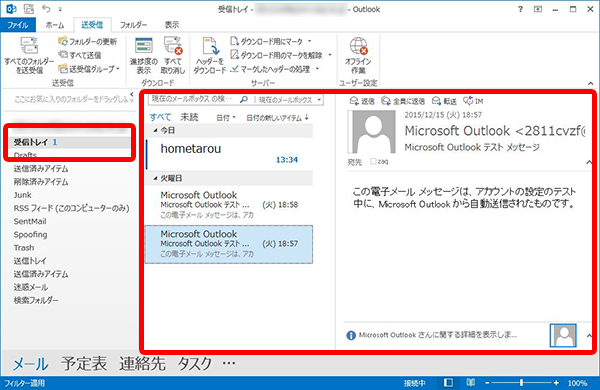Open 送受信グループ dropdown

click(x=89, y=69)
